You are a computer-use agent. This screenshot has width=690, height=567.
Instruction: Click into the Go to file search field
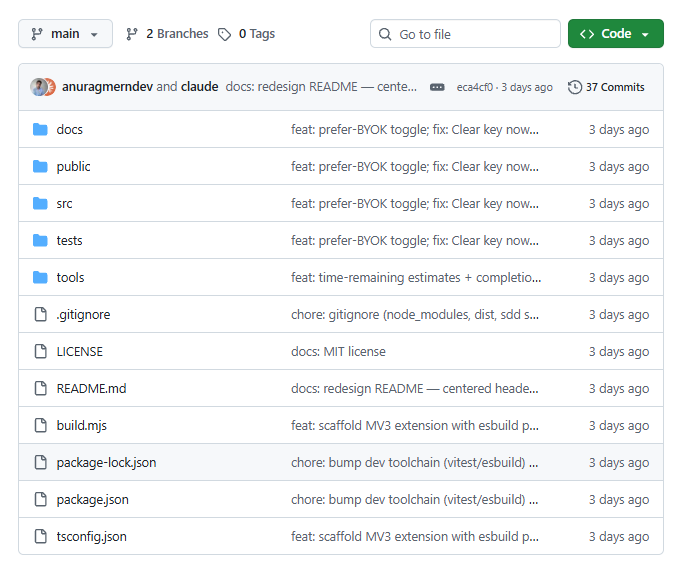tap(465, 33)
